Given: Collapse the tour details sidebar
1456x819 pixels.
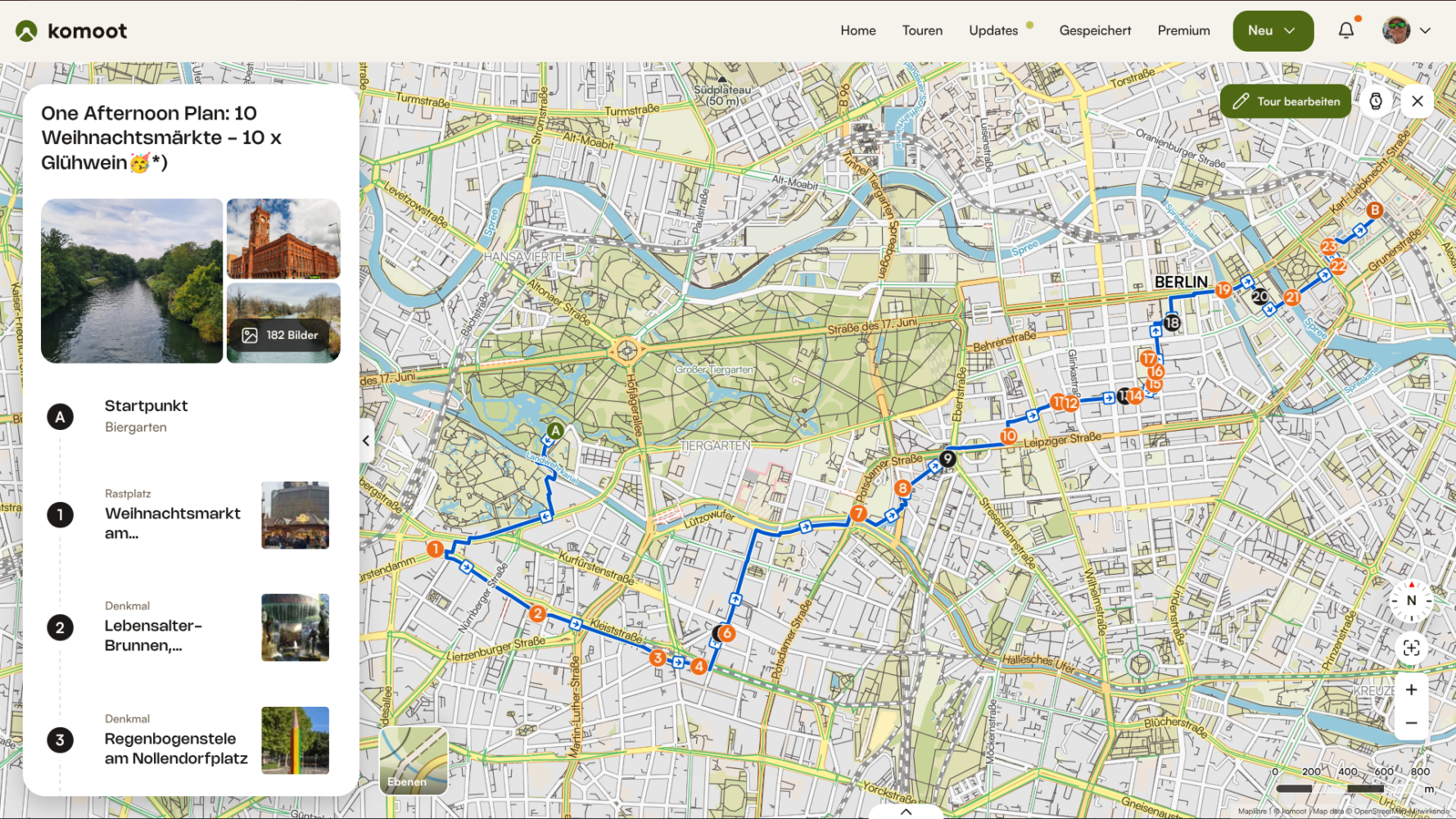Looking at the screenshot, I should point(365,441).
